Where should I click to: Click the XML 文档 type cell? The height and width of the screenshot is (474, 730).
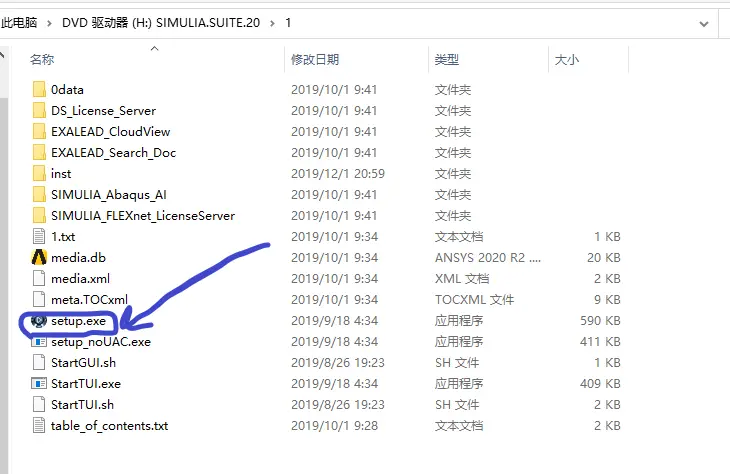462,278
